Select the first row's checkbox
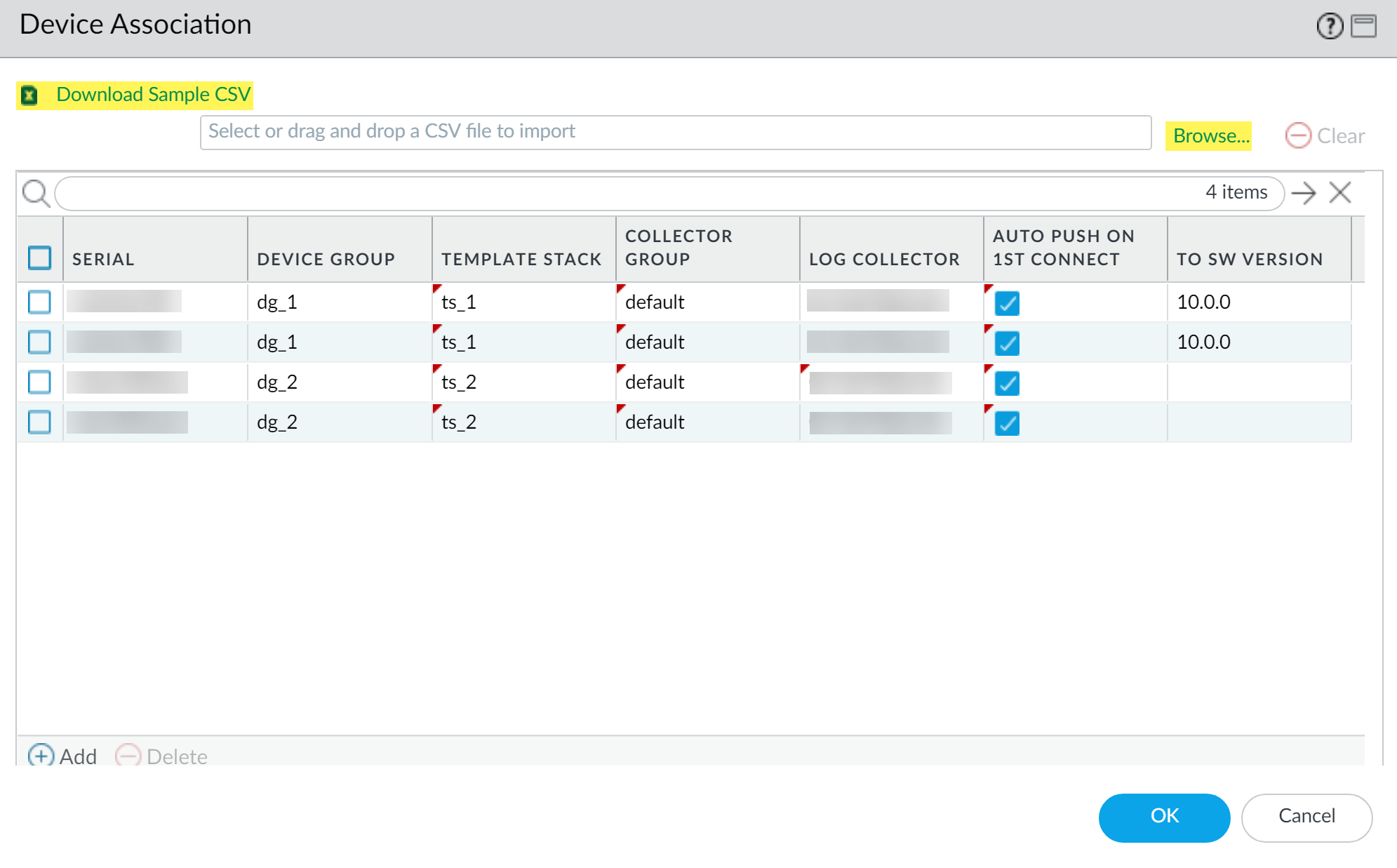Viewport: 1397px width, 868px height. (40, 302)
